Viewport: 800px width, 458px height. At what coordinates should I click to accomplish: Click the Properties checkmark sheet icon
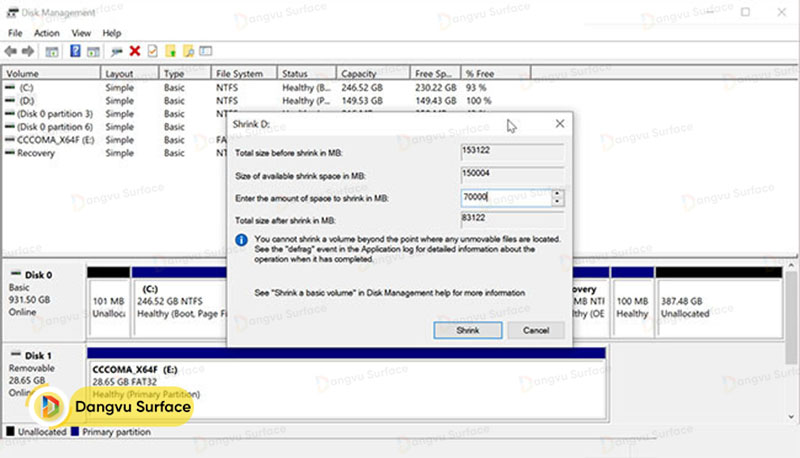(x=152, y=51)
